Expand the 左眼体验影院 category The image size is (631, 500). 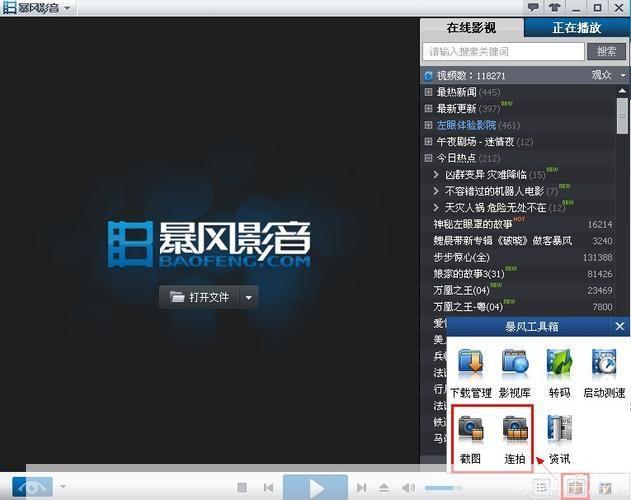click(429, 125)
